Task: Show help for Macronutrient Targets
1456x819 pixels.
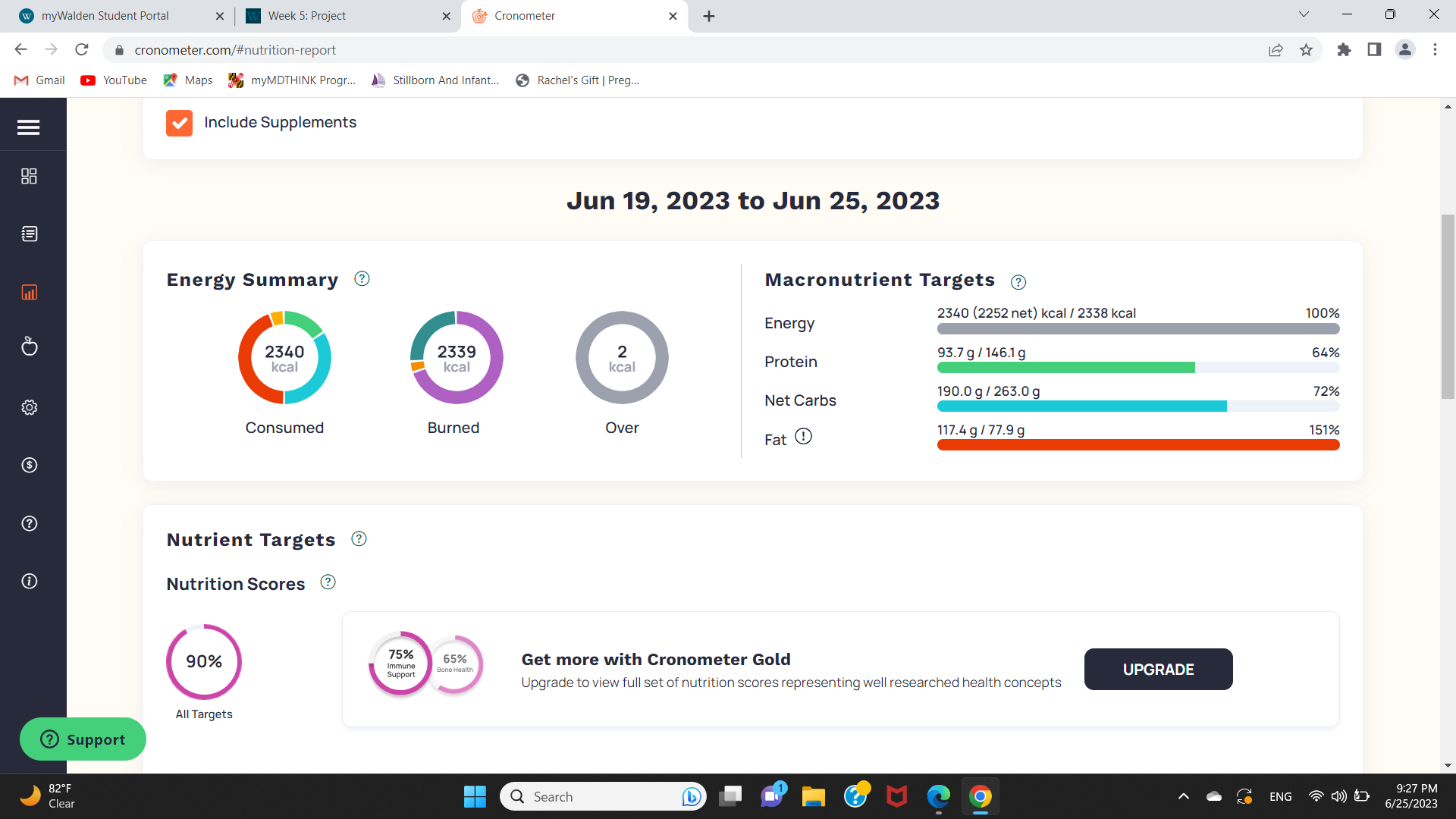Action: (x=1018, y=282)
